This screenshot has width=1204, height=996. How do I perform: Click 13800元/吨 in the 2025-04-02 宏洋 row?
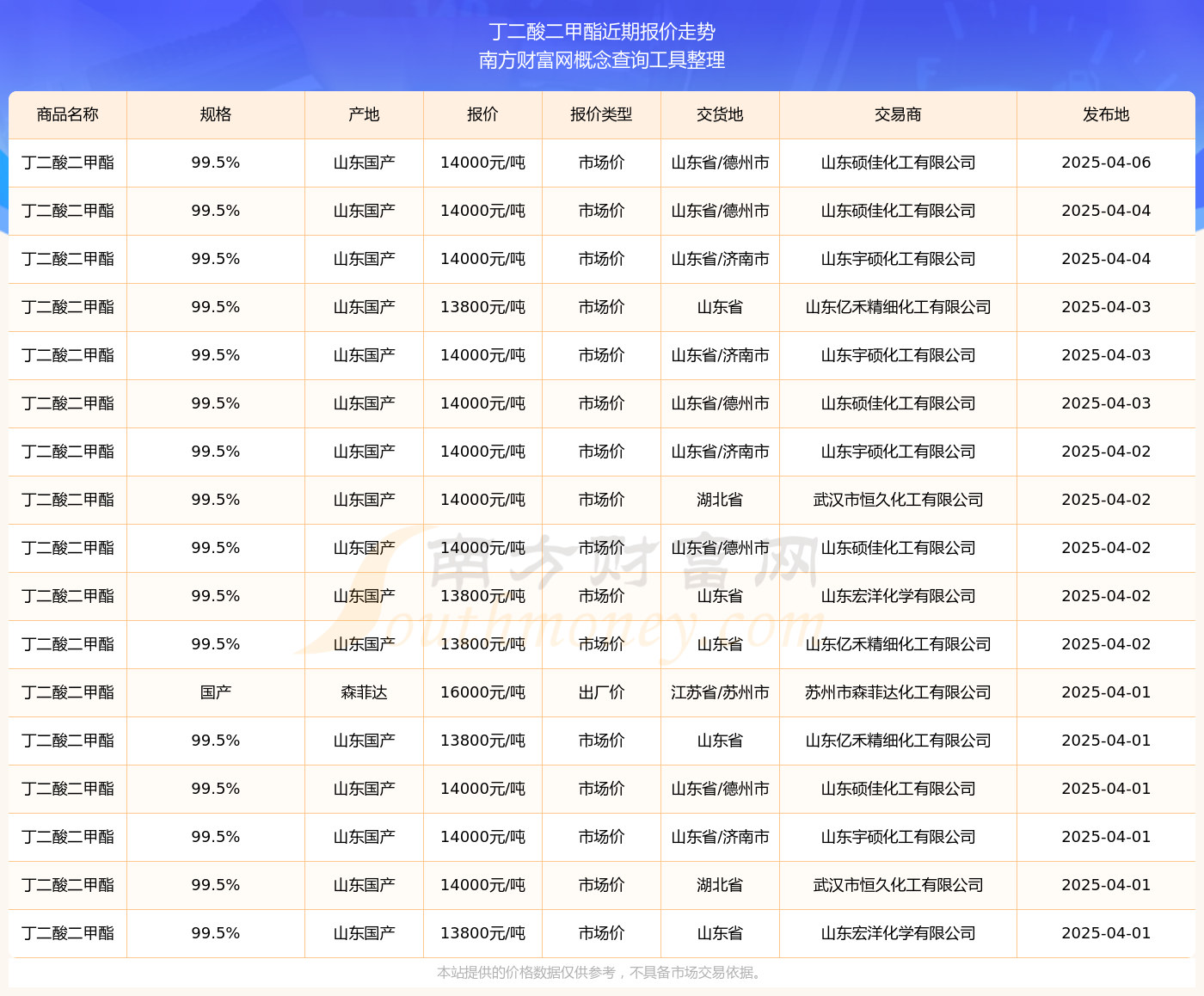pyautogui.click(x=482, y=596)
